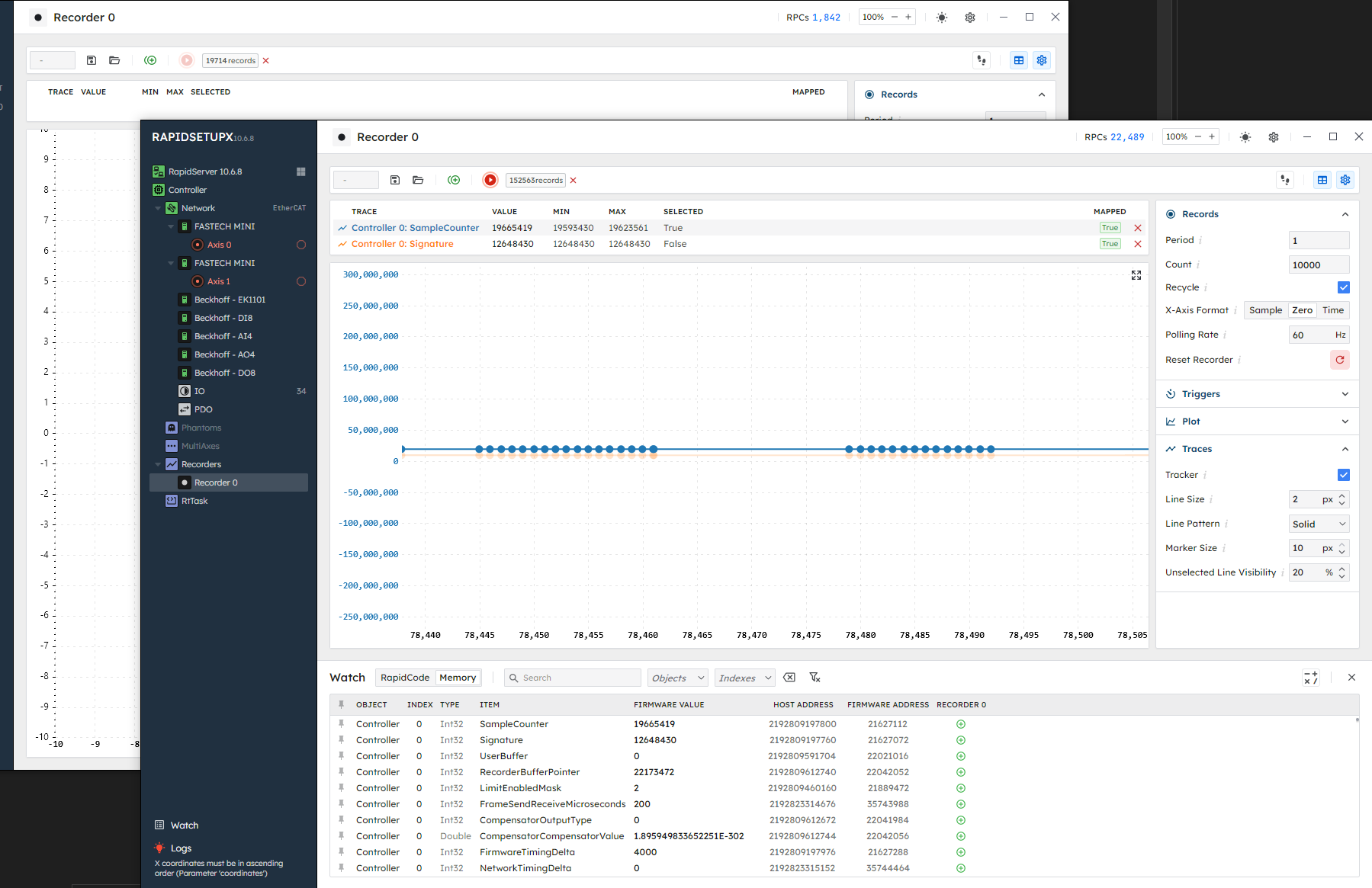Screen dimensions: 1372x888
Task: Select Axis 0 in the network tree
Action: [x=219, y=245]
